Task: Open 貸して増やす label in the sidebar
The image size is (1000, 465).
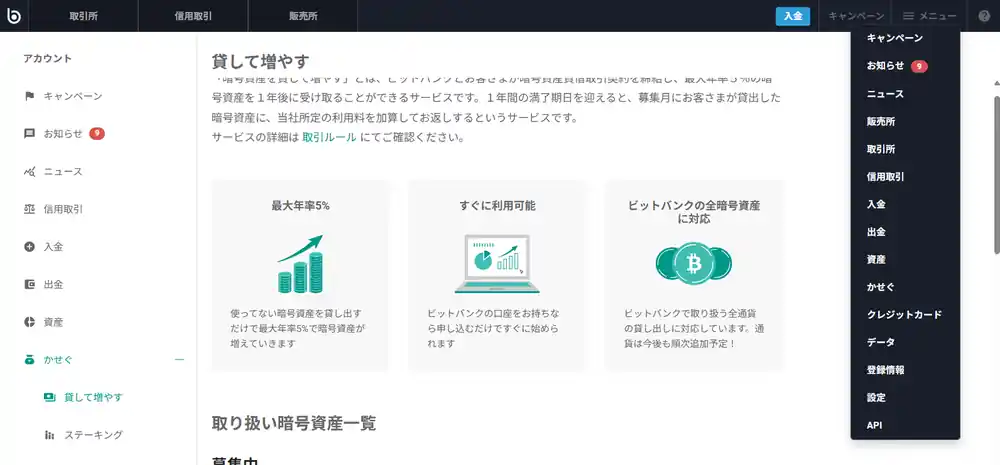Action: 93,397
